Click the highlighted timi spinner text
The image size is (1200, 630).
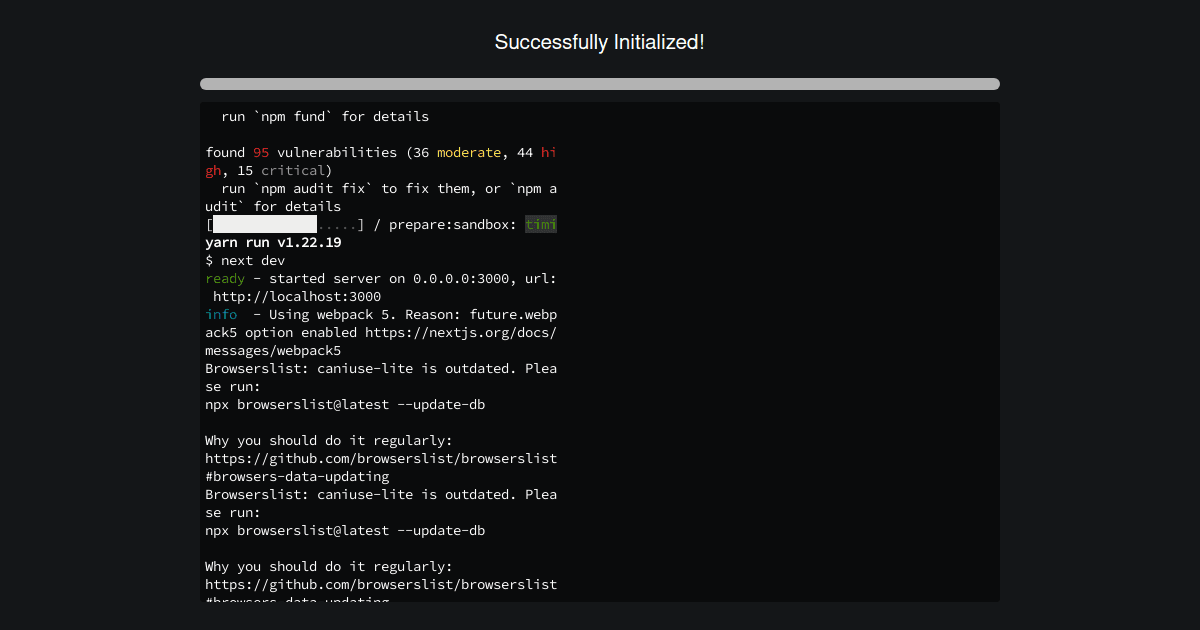(x=541, y=224)
